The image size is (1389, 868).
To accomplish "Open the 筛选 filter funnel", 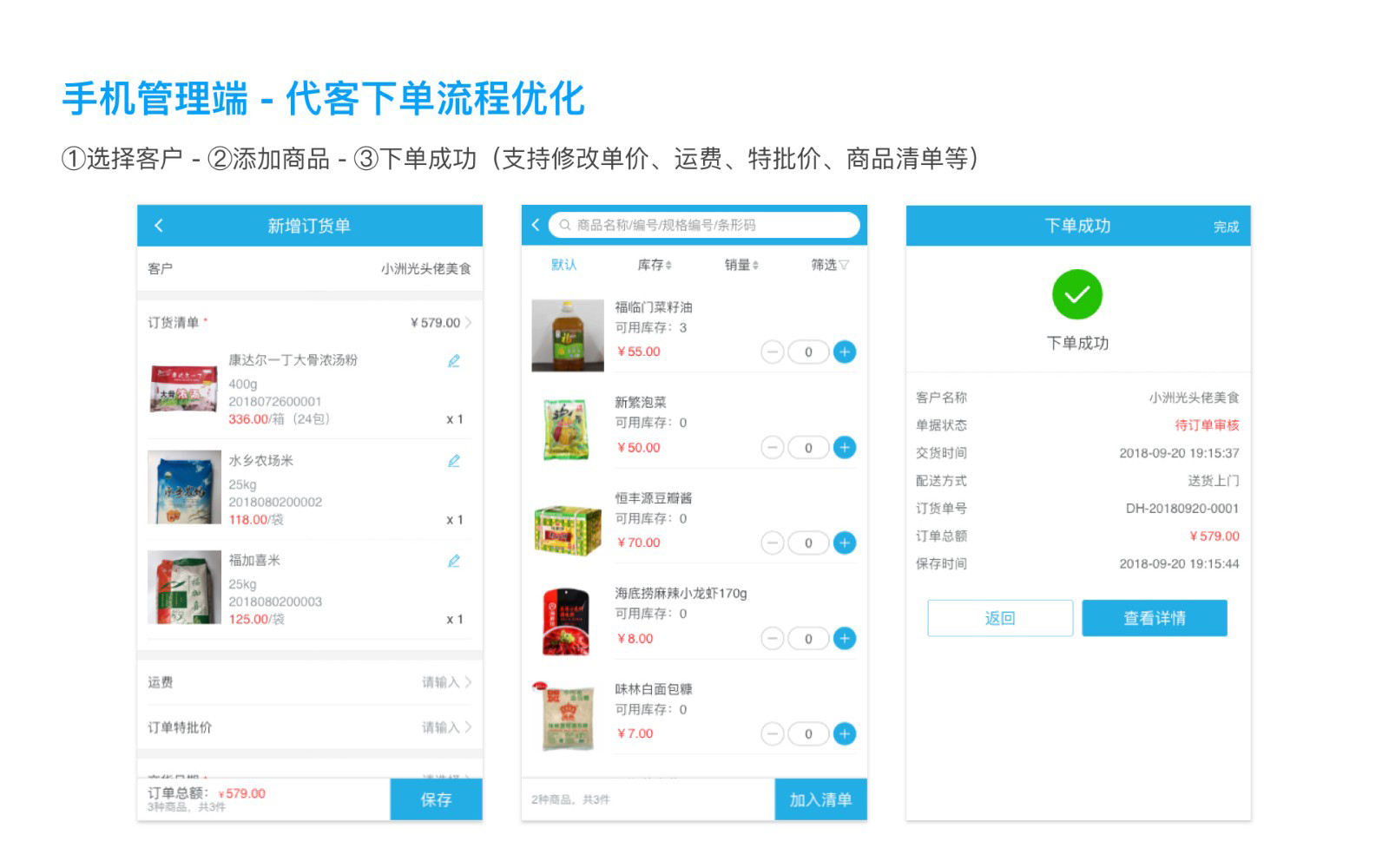I will (x=830, y=265).
